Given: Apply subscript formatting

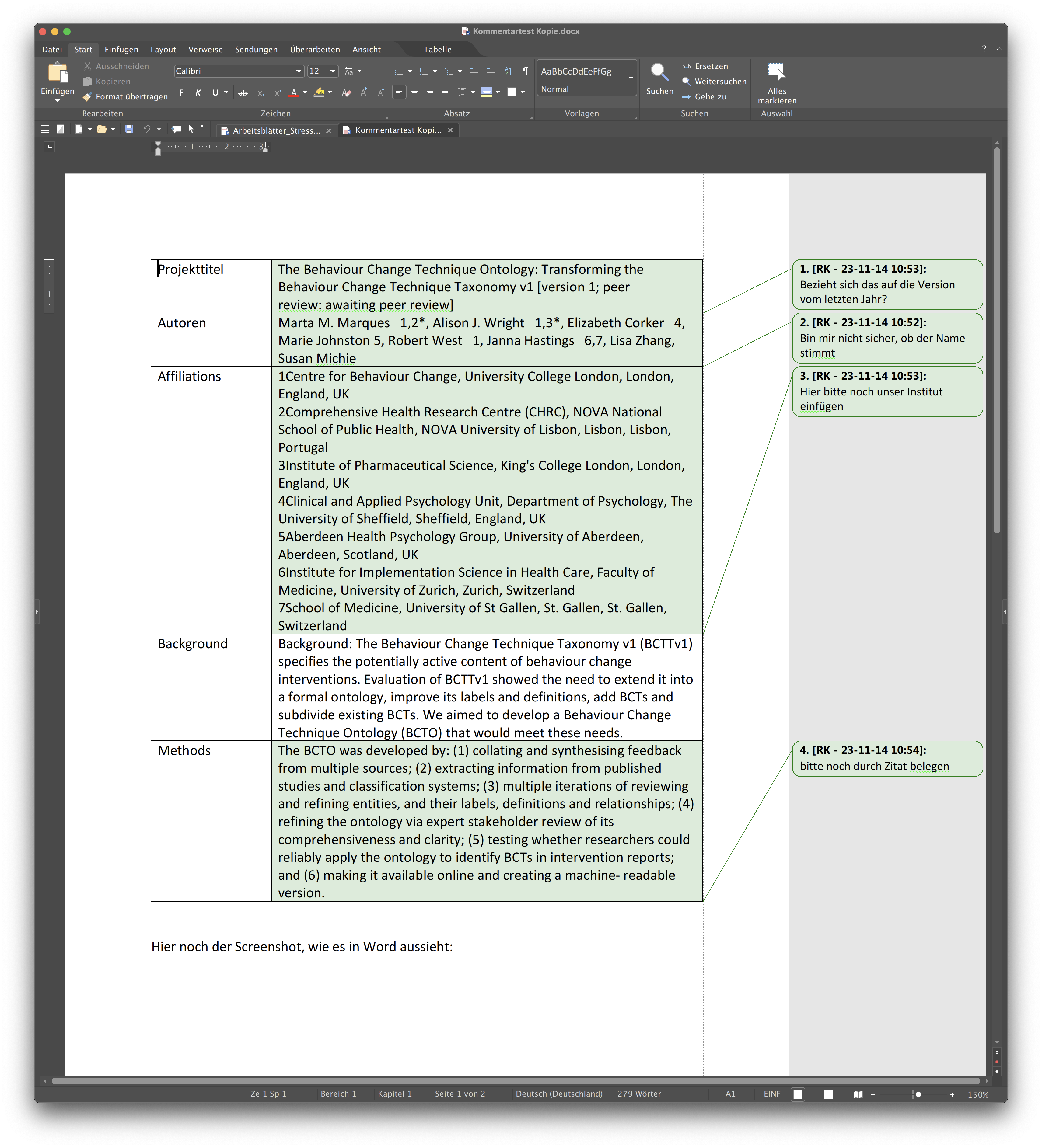Looking at the screenshot, I should [x=260, y=92].
